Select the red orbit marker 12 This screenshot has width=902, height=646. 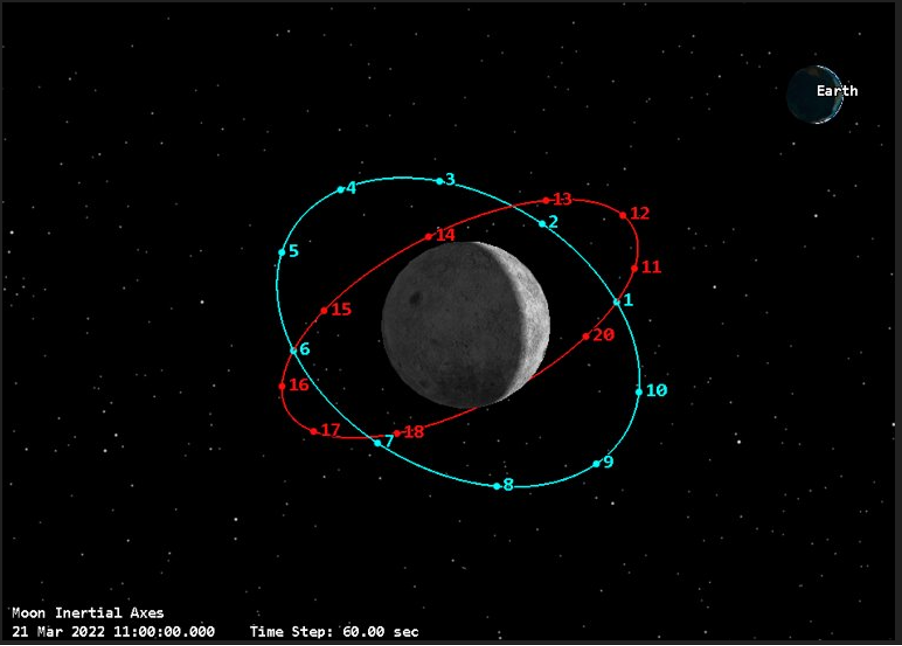[x=623, y=215]
